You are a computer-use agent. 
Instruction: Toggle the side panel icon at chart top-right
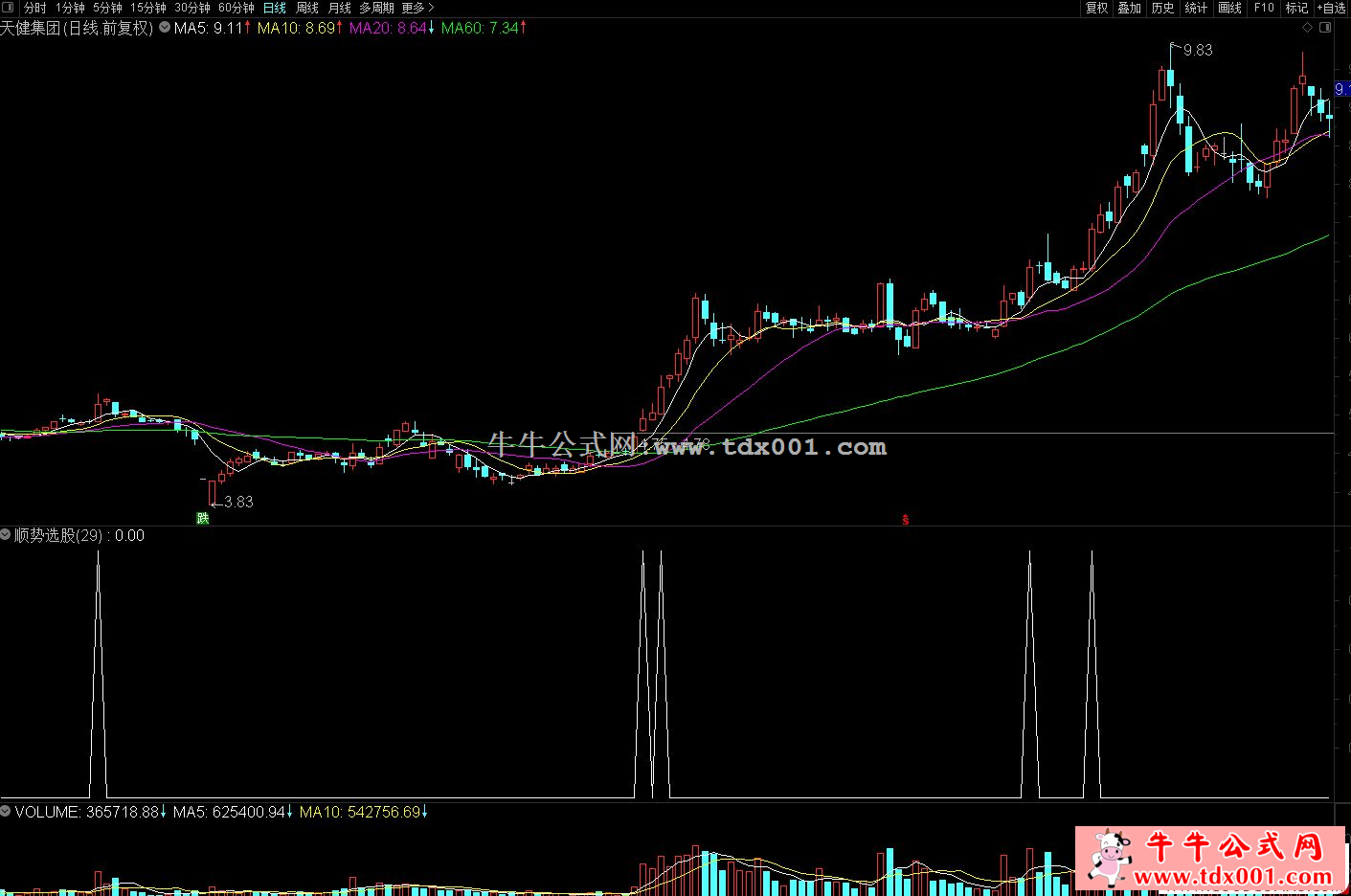point(1326,28)
